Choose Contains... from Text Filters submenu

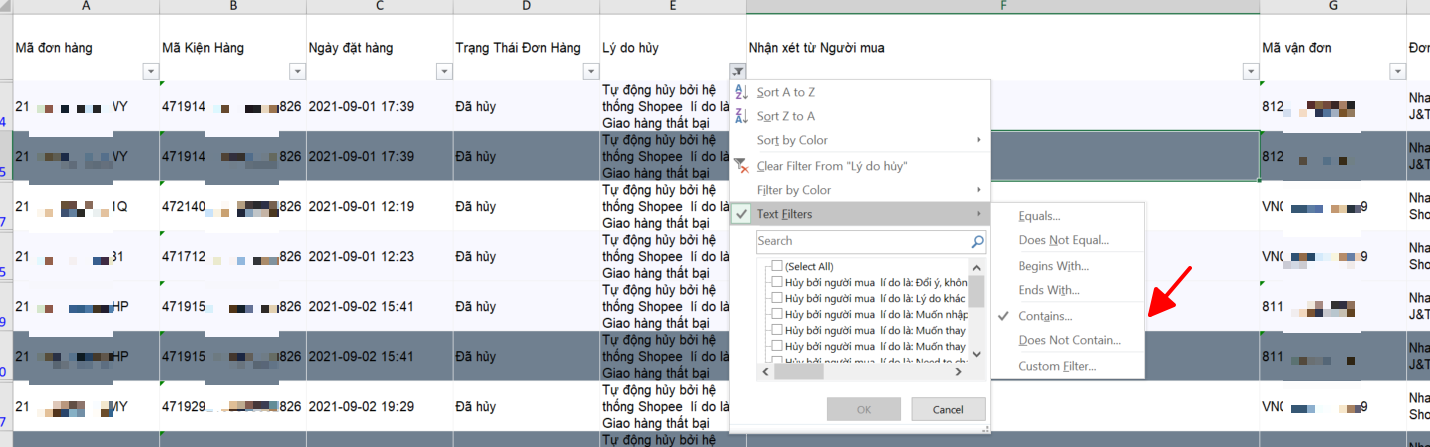pyautogui.click(x=1045, y=316)
